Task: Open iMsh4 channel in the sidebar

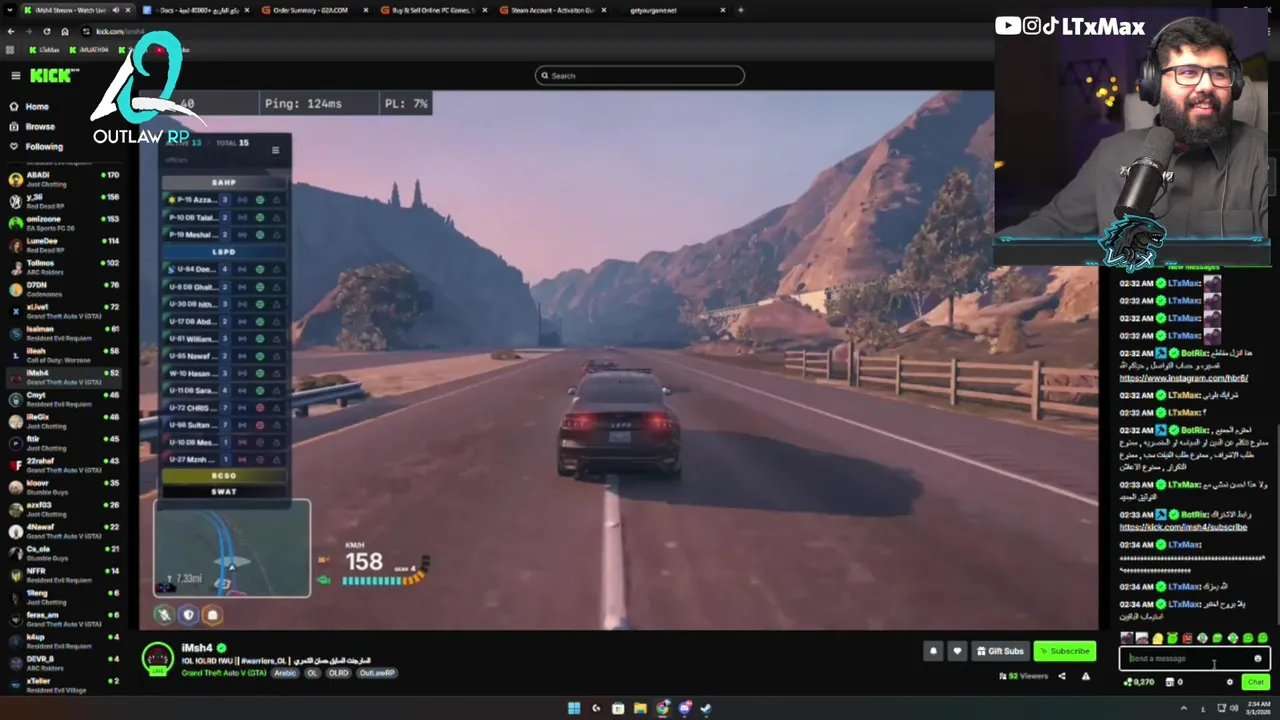Action: coord(62,377)
